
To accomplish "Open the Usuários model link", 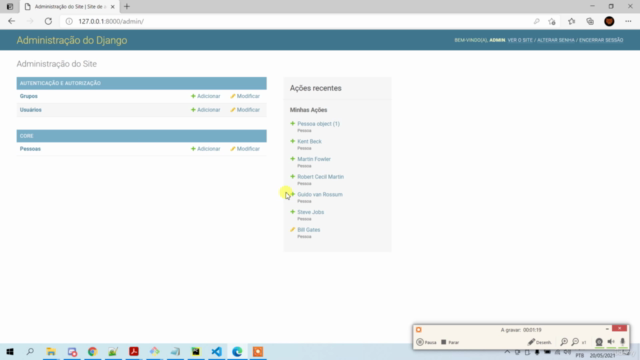I will coord(31,110).
